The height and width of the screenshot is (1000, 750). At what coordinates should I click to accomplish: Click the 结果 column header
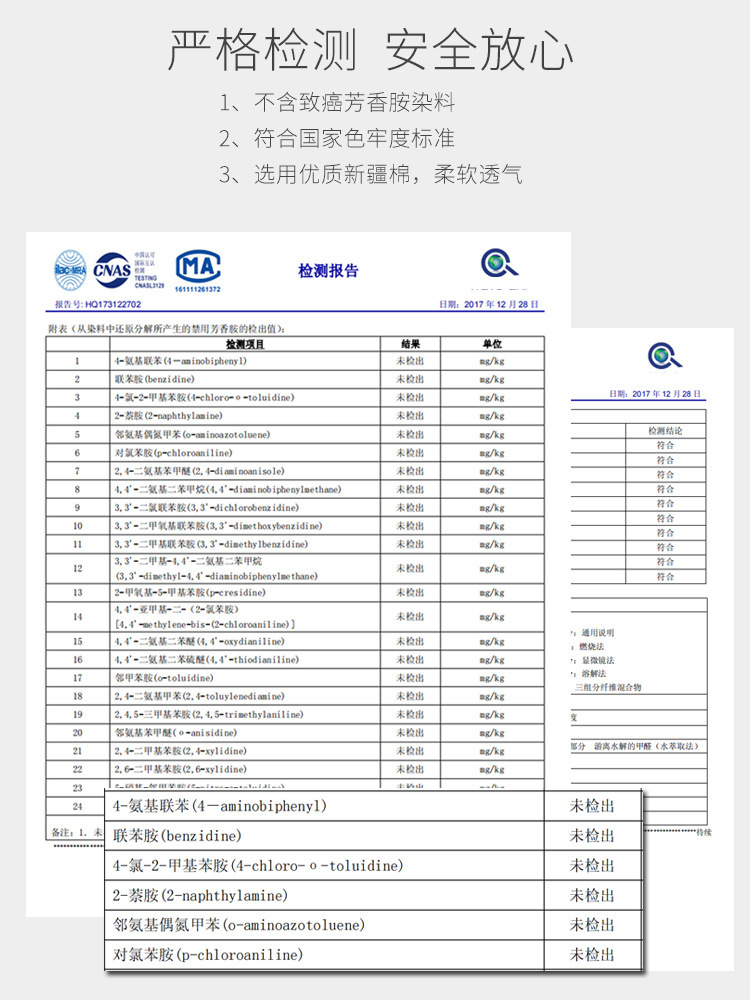(411, 344)
